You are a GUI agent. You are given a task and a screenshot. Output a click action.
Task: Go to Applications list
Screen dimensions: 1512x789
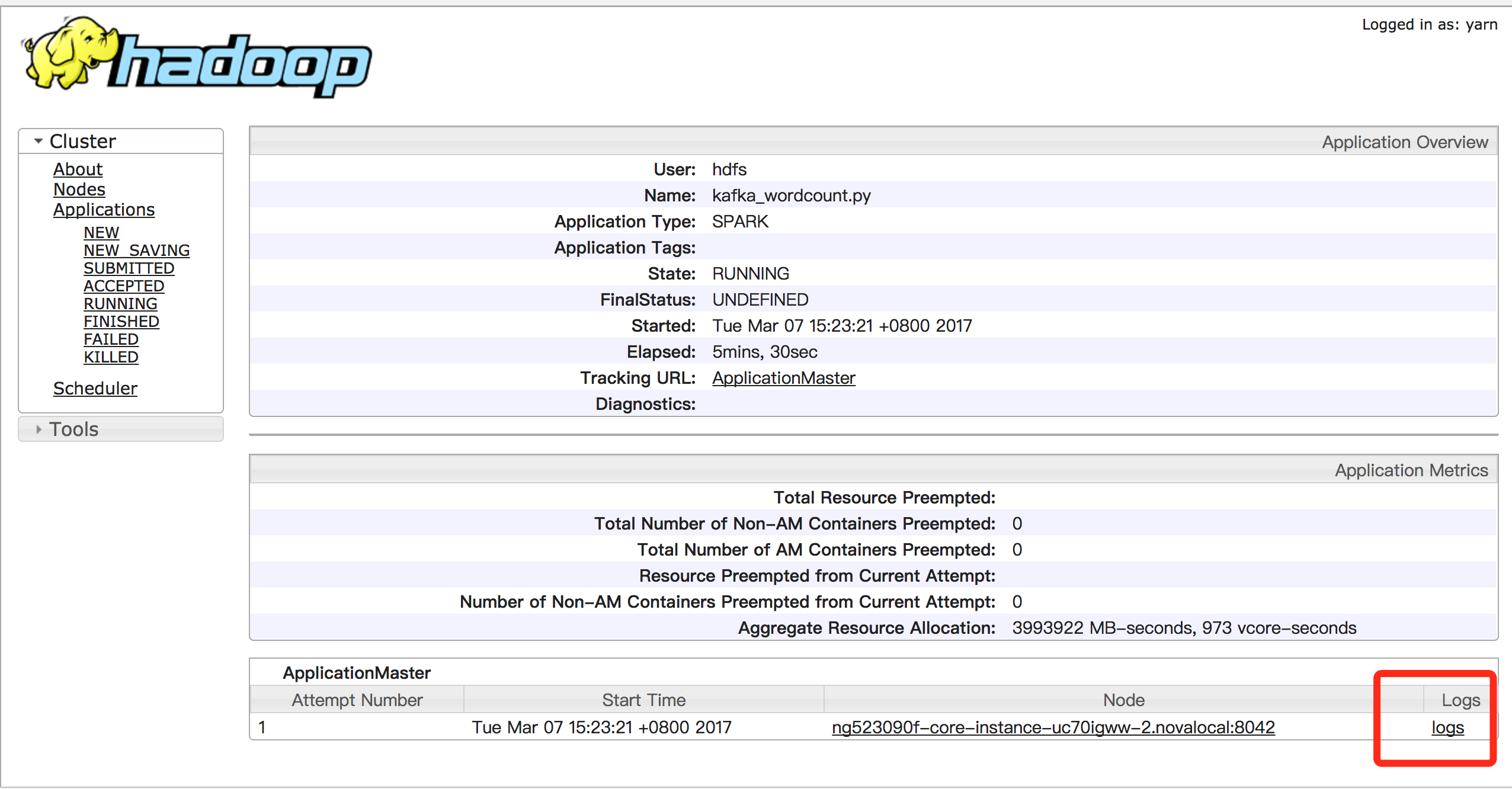coord(104,210)
